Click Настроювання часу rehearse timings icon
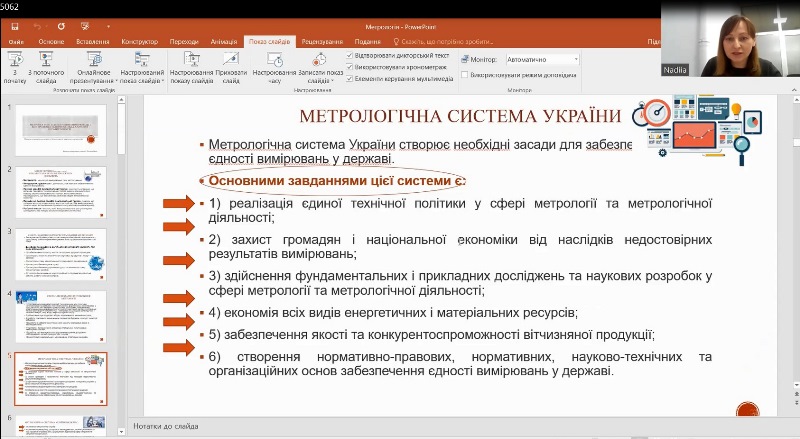The height and width of the screenshot is (439, 800). click(274, 67)
